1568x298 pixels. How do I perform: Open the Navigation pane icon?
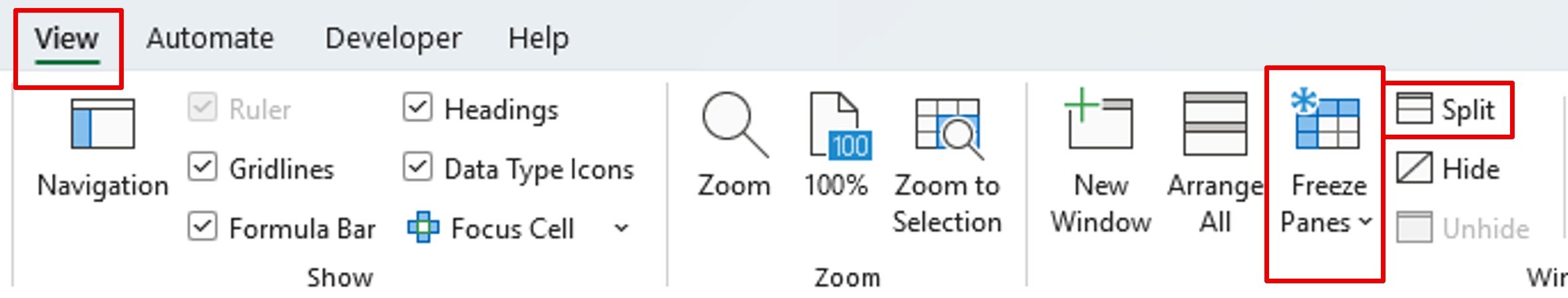coord(103,124)
